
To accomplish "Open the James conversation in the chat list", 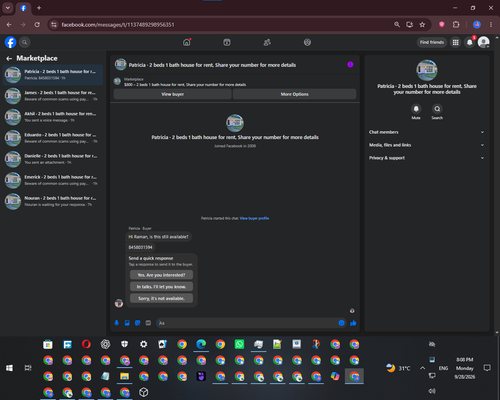I will click(53, 96).
